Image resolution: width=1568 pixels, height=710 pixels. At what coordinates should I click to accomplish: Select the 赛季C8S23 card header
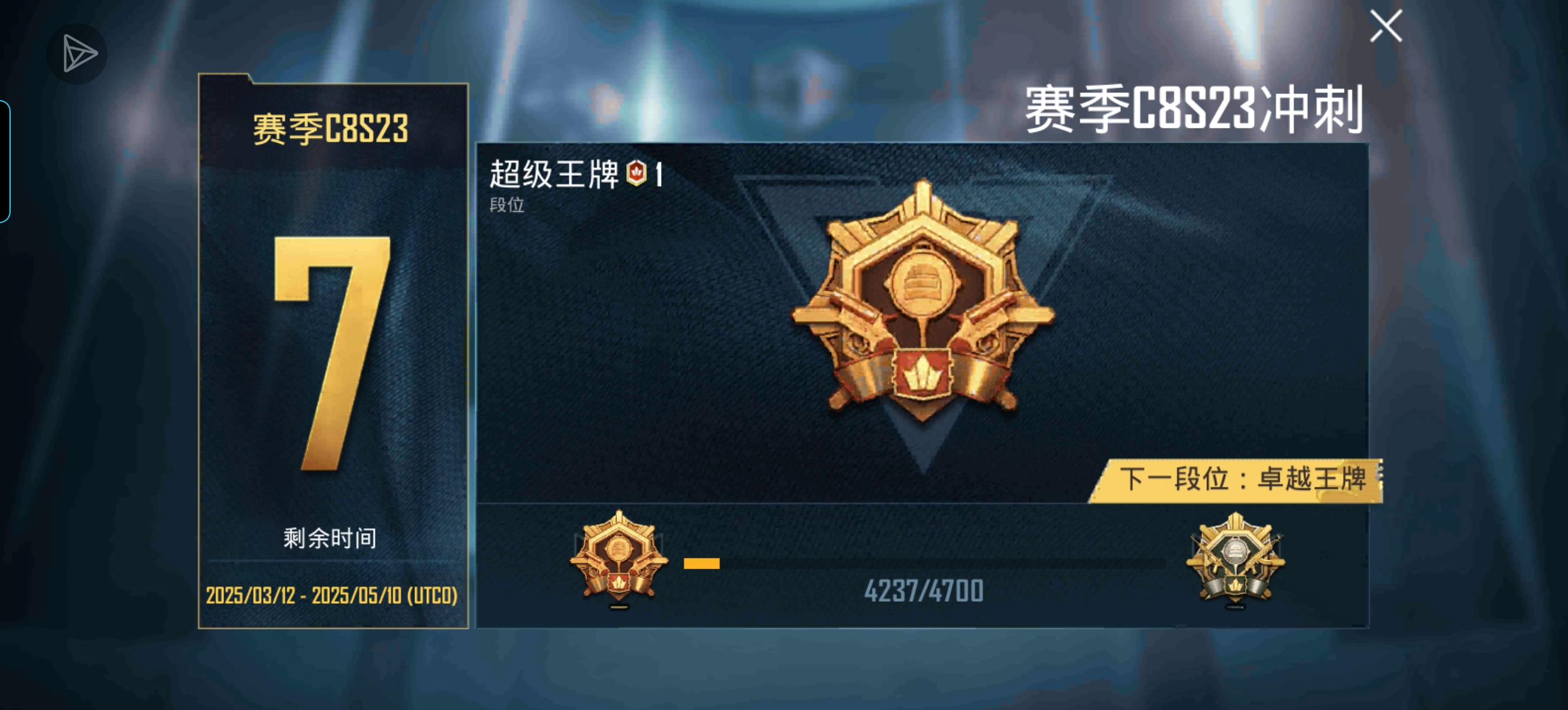pos(331,129)
